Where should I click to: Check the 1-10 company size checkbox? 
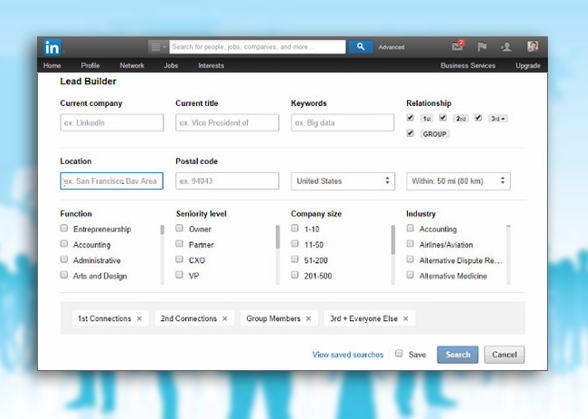[295, 228]
